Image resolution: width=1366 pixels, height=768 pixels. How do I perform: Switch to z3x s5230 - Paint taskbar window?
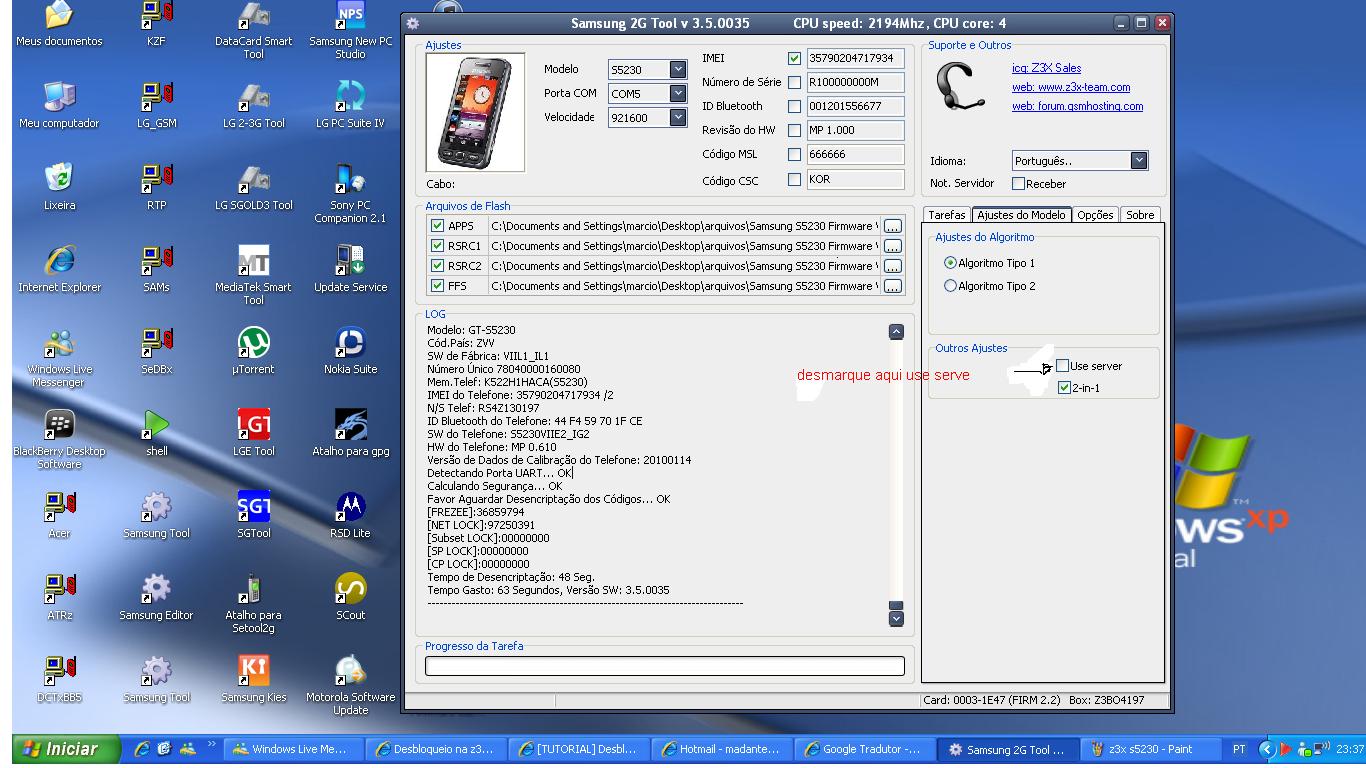coord(1153,749)
